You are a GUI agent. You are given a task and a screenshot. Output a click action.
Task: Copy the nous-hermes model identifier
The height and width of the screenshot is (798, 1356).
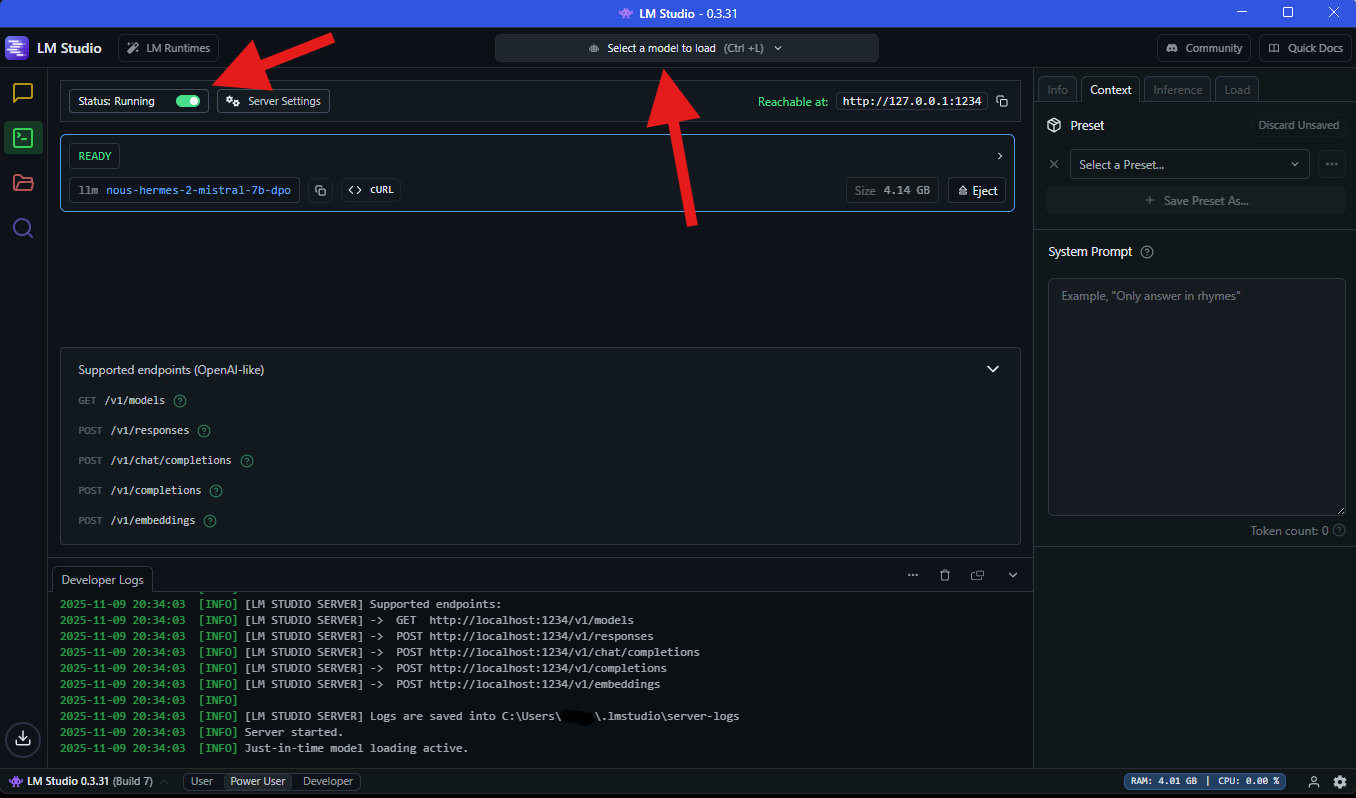320,190
